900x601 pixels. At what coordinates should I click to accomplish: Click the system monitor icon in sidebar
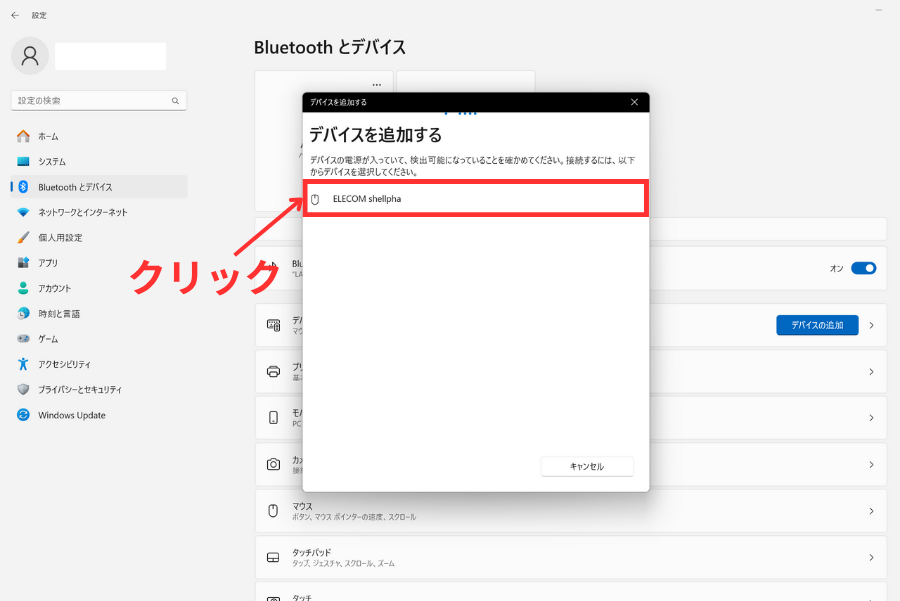[x=23, y=161]
